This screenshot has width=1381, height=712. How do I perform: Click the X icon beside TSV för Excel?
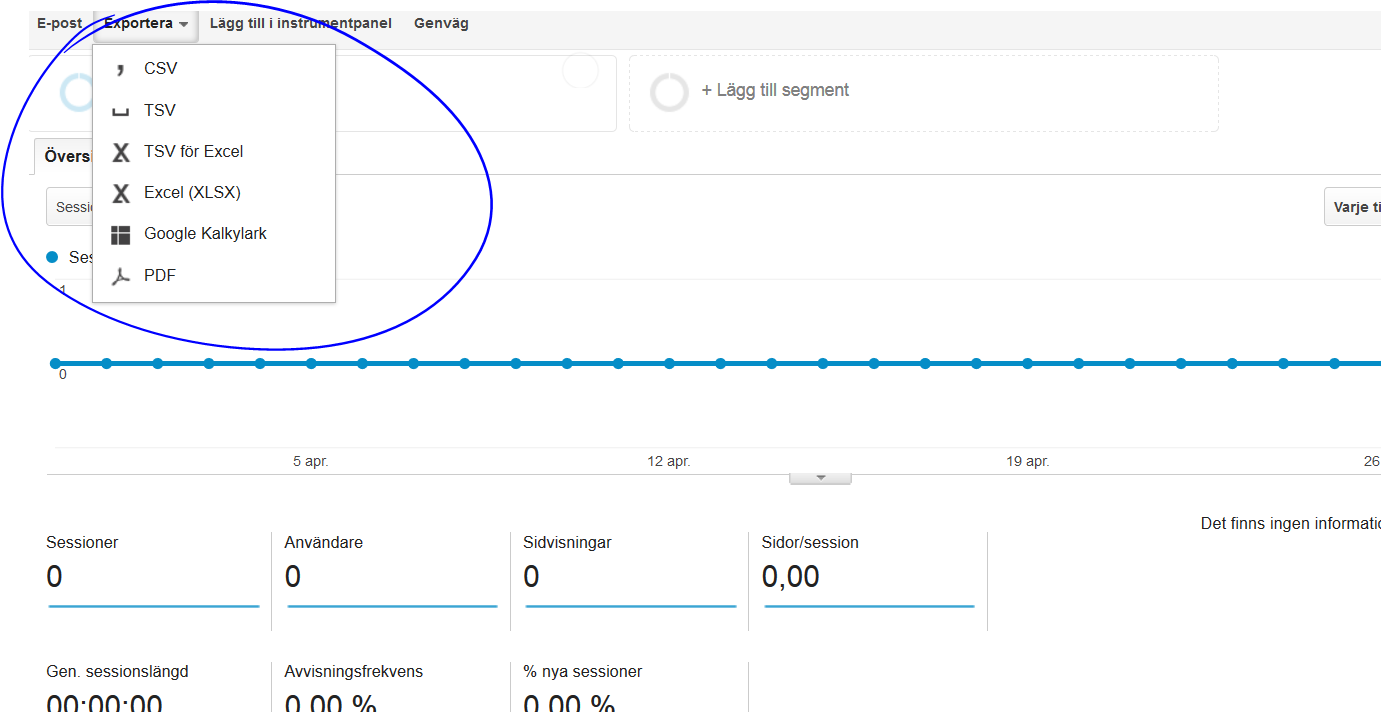click(x=121, y=152)
